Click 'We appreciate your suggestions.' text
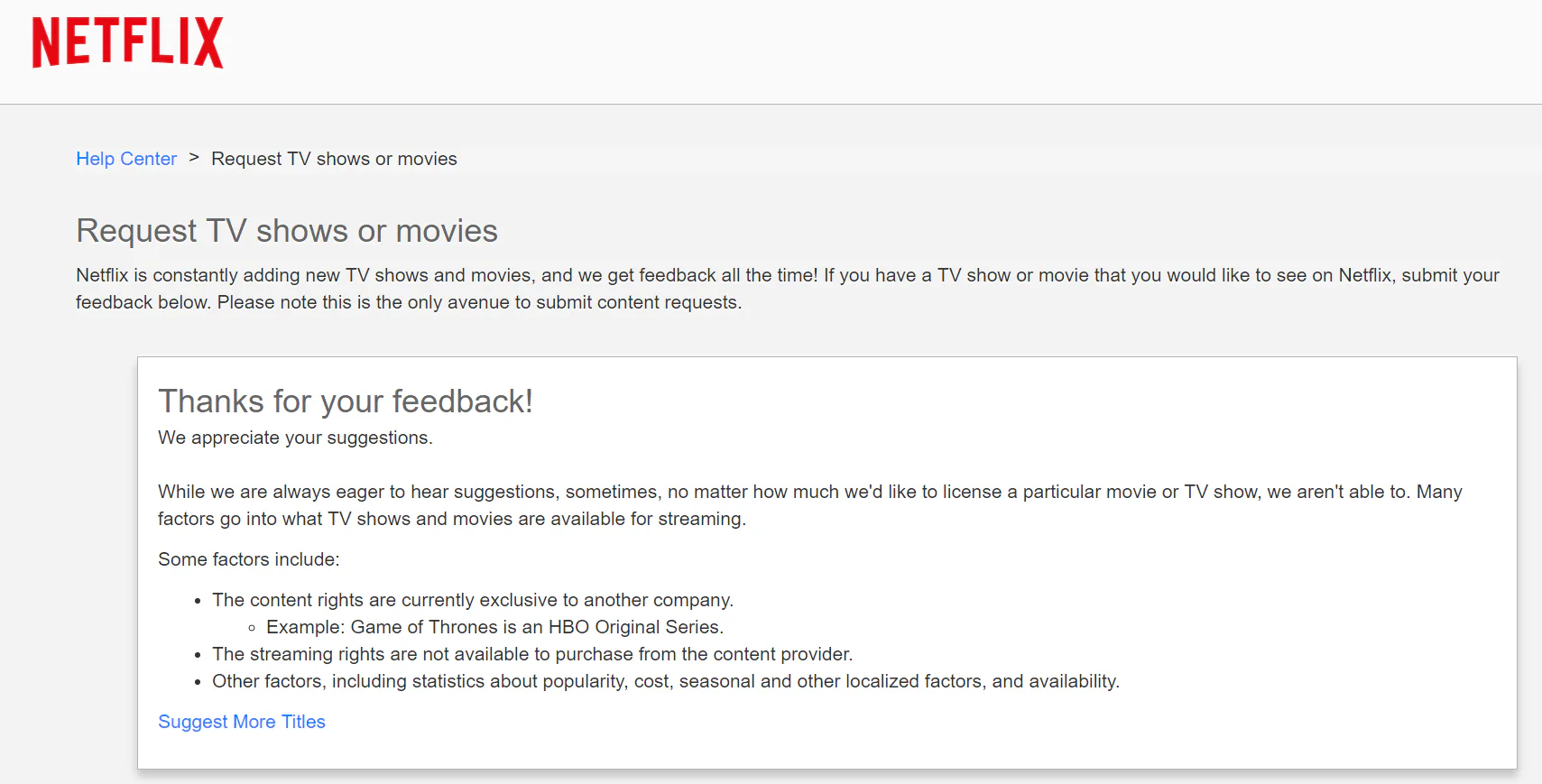Viewport: 1542px width, 784px height. tap(295, 438)
